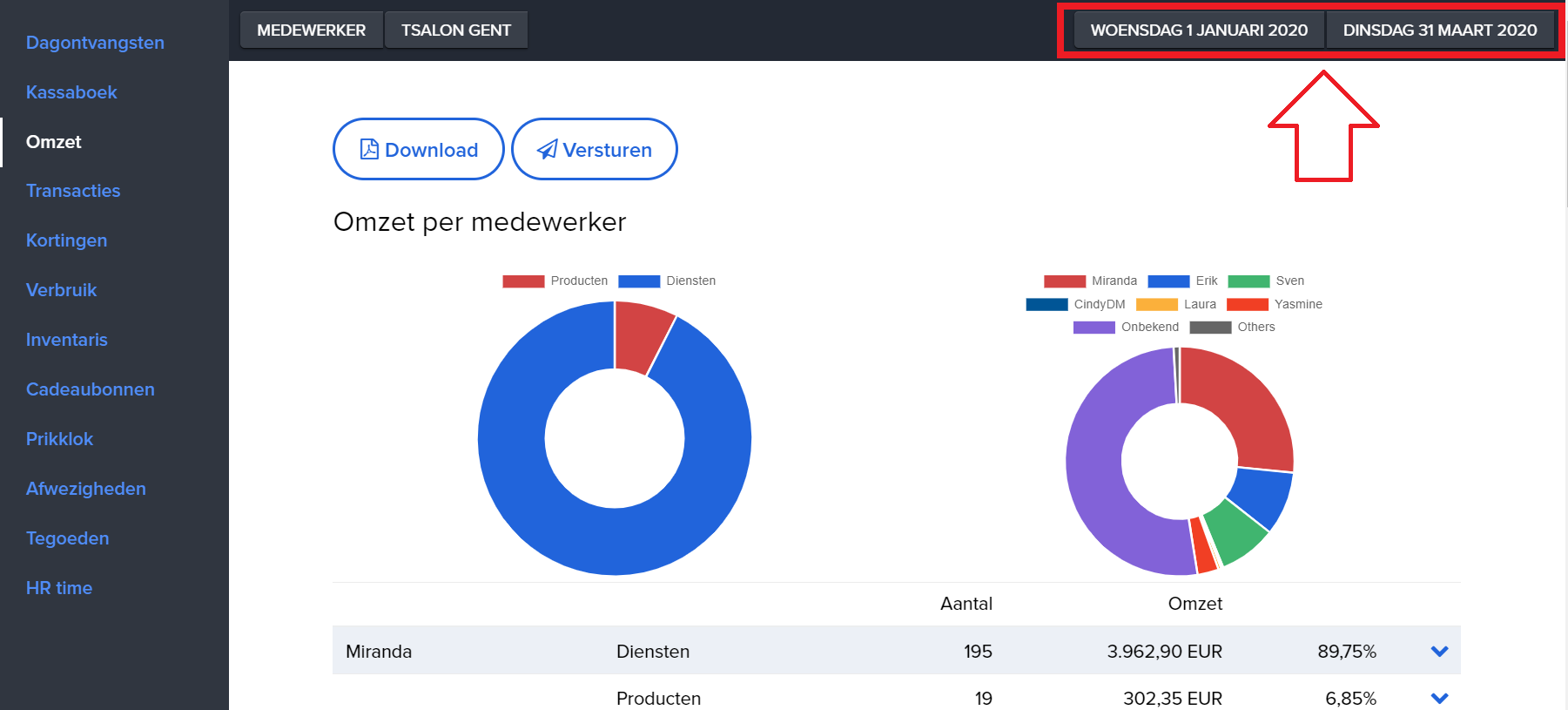Click the Aantal column header

(966, 603)
